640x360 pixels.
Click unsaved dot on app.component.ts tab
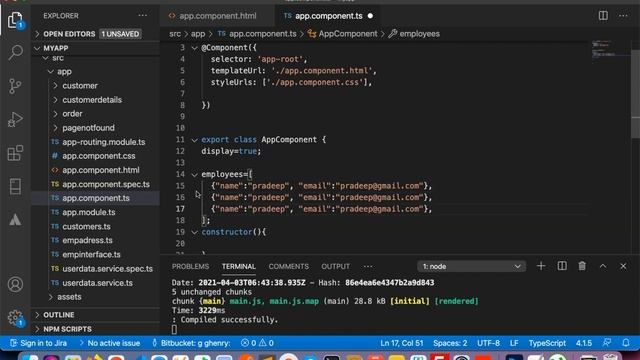point(370,16)
